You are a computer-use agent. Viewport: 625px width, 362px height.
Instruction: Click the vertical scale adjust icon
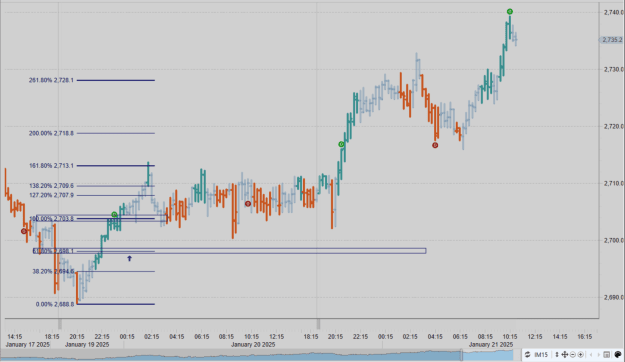557,354
